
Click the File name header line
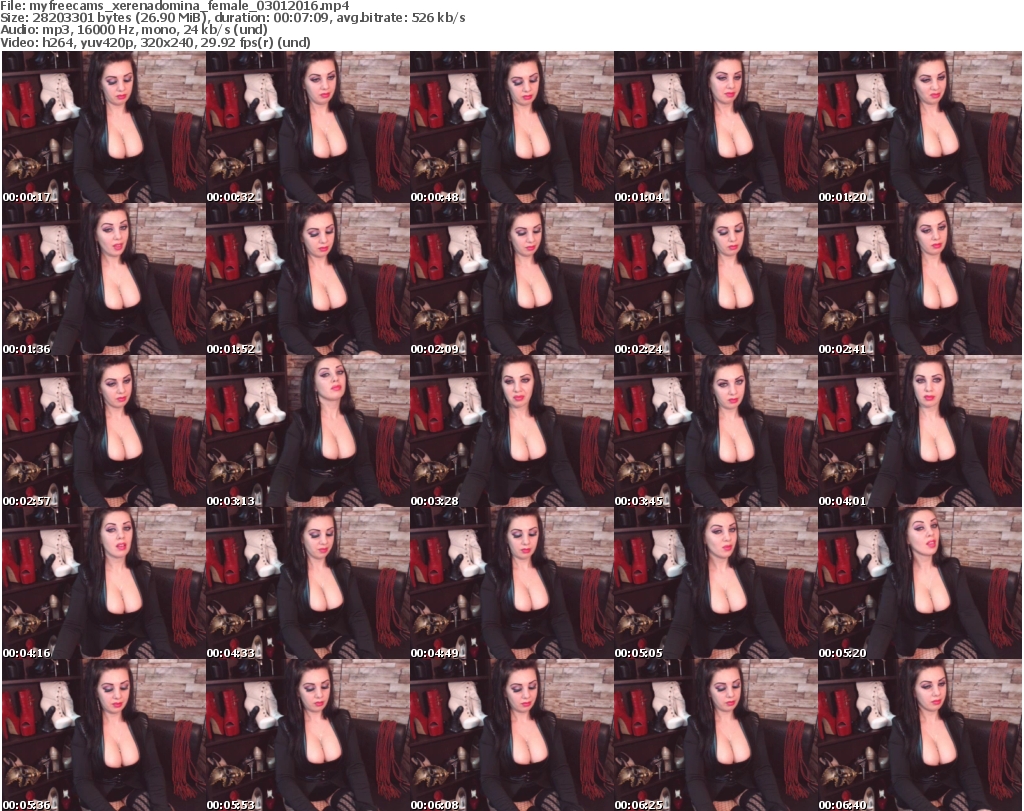[175, 6]
